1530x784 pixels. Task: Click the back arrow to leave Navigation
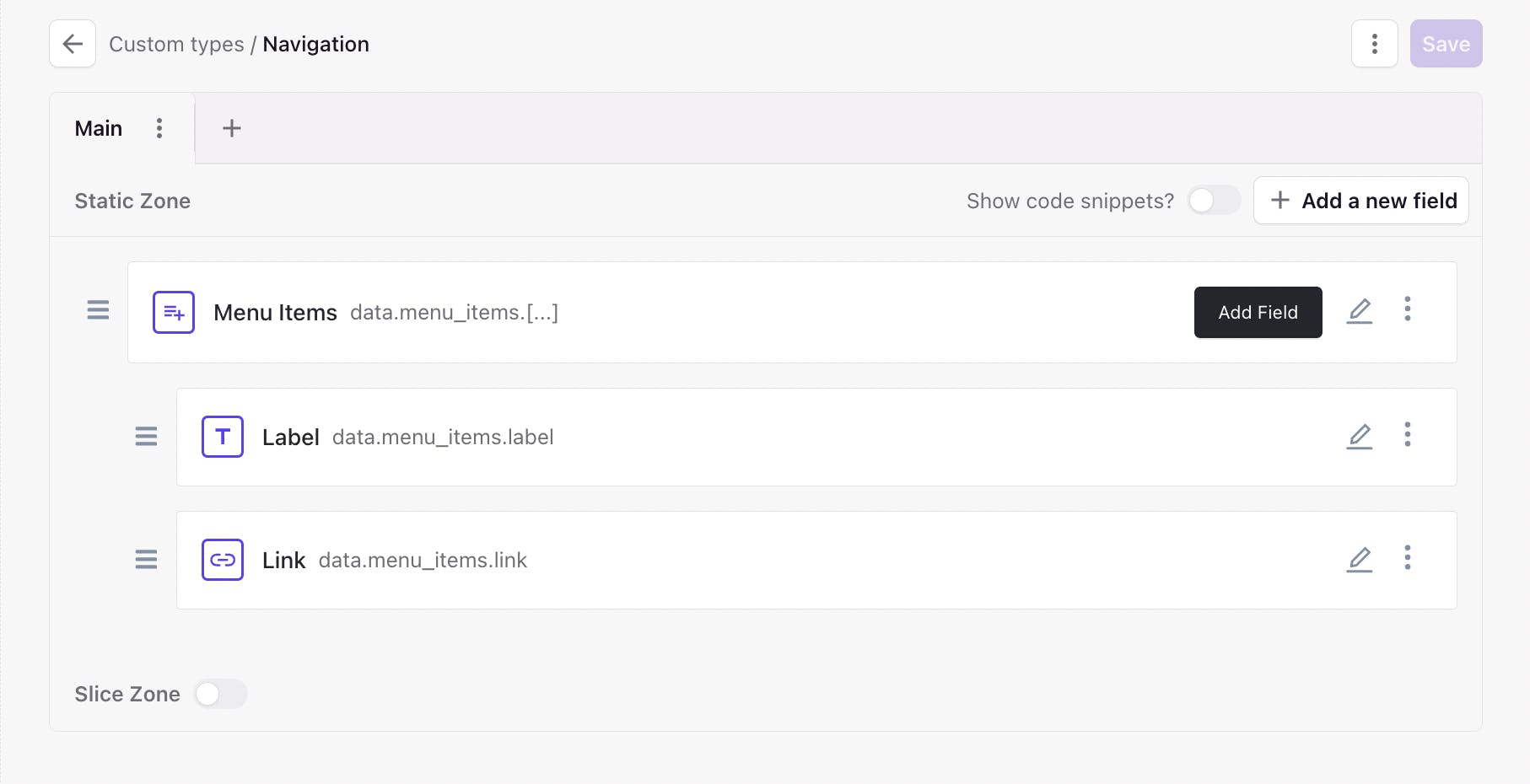click(x=72, y=44)
